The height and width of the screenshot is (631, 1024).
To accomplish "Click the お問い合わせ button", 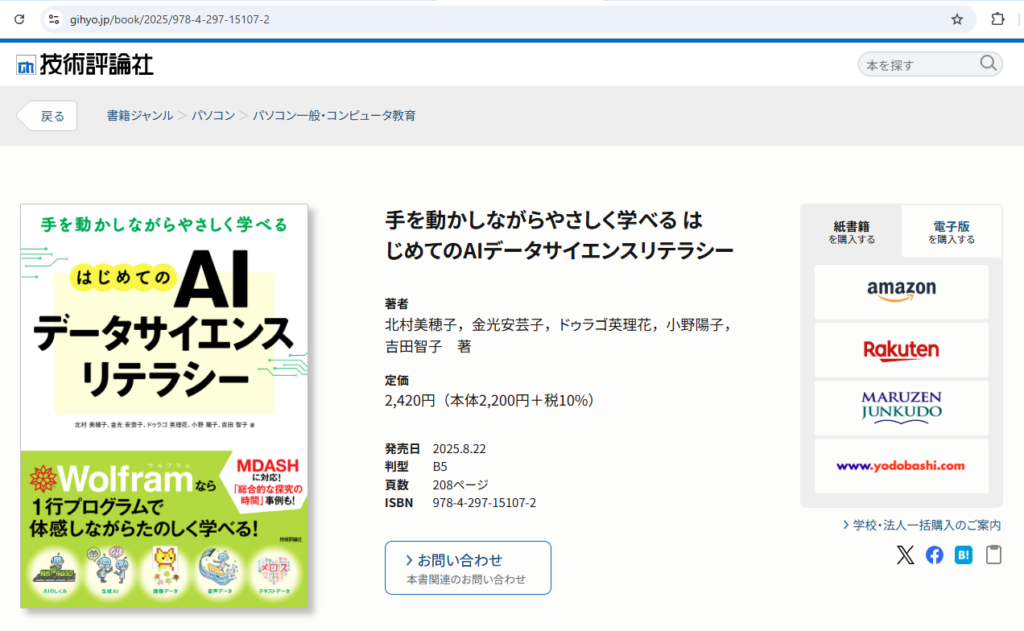I will (468, 568).
